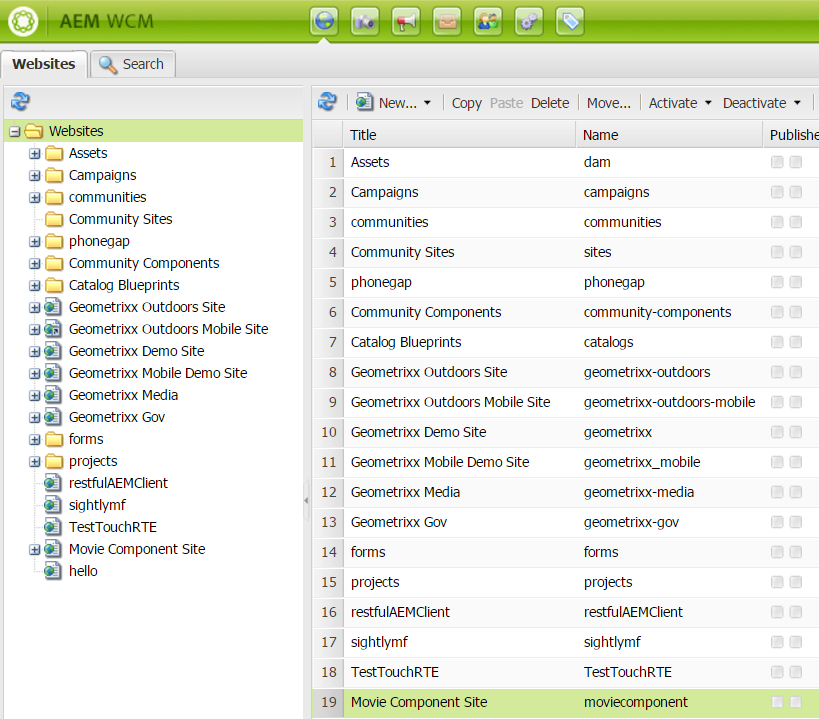Image resolution: width=819 pixels, height=719 pixels.
Task: Click the 'geometrixx-outdoors-mobile' name cell
Action: tap(669, 402)
